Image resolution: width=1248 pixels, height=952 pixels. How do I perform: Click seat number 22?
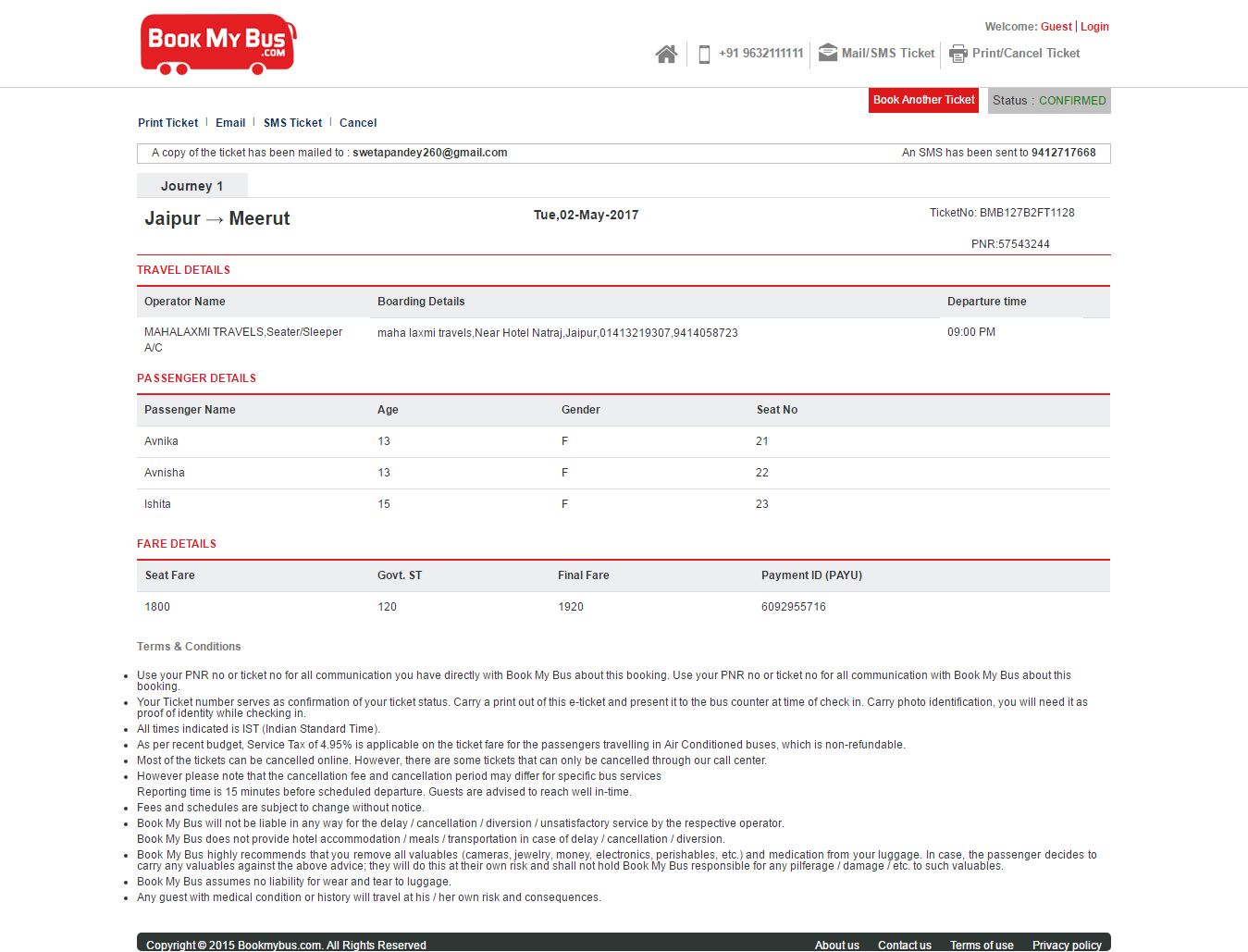pyautogui.click(x=762, y=473)
